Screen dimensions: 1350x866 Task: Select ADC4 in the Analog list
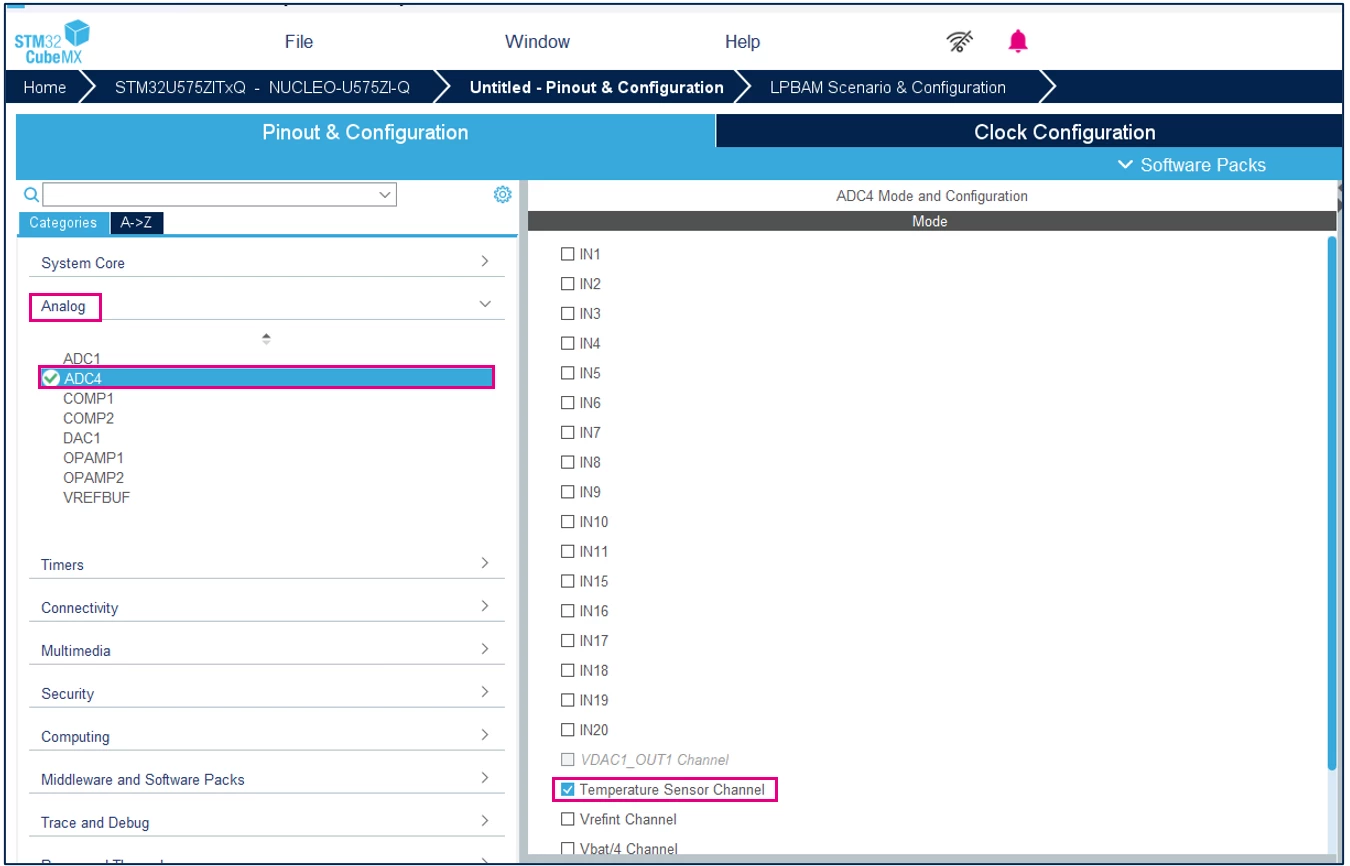click(x=267, y=378)
